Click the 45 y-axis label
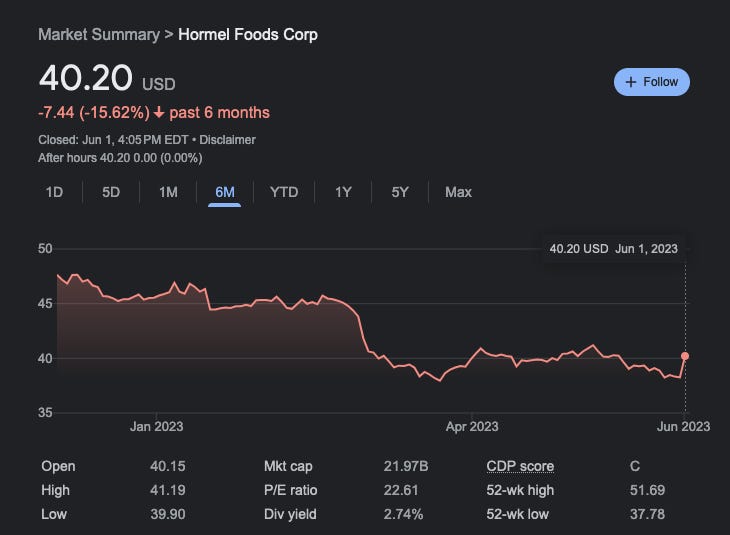 pyautogui.click(x=45, y=304)
